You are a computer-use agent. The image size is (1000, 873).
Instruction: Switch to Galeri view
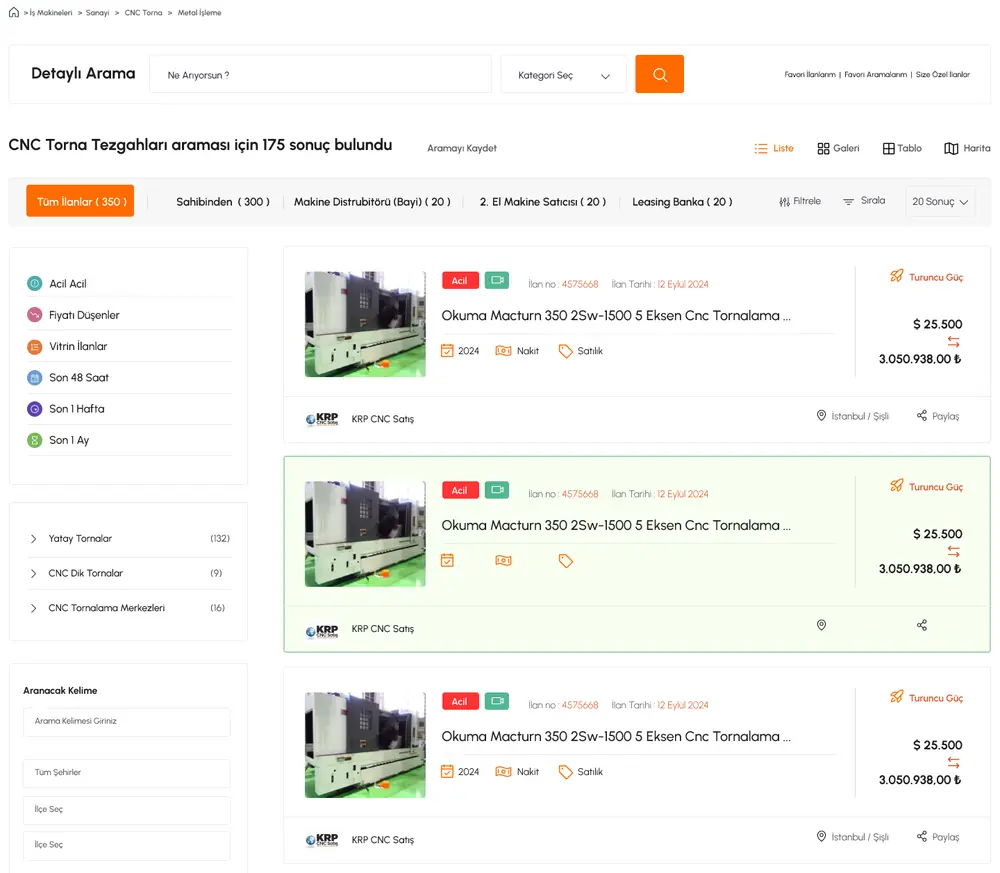click(839, 148)
